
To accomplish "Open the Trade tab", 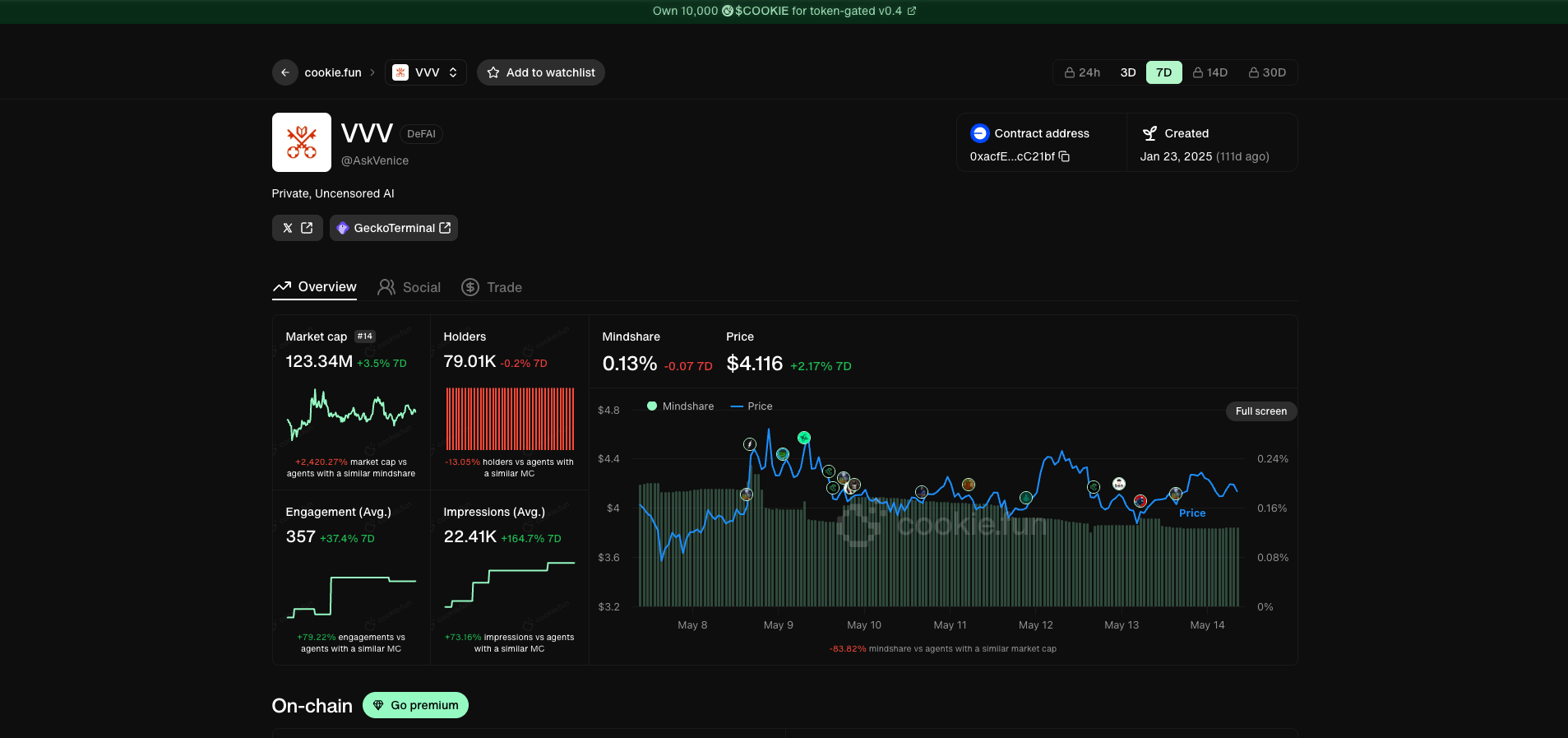I will 492,287.
